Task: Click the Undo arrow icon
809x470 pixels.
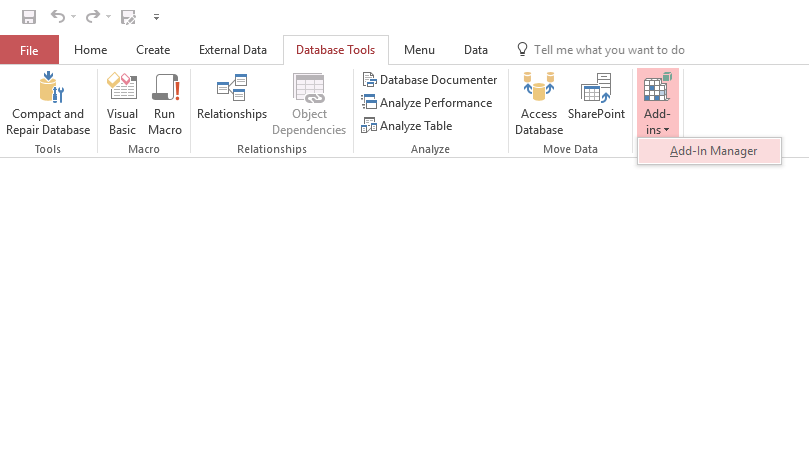Action: click(58, 17)
